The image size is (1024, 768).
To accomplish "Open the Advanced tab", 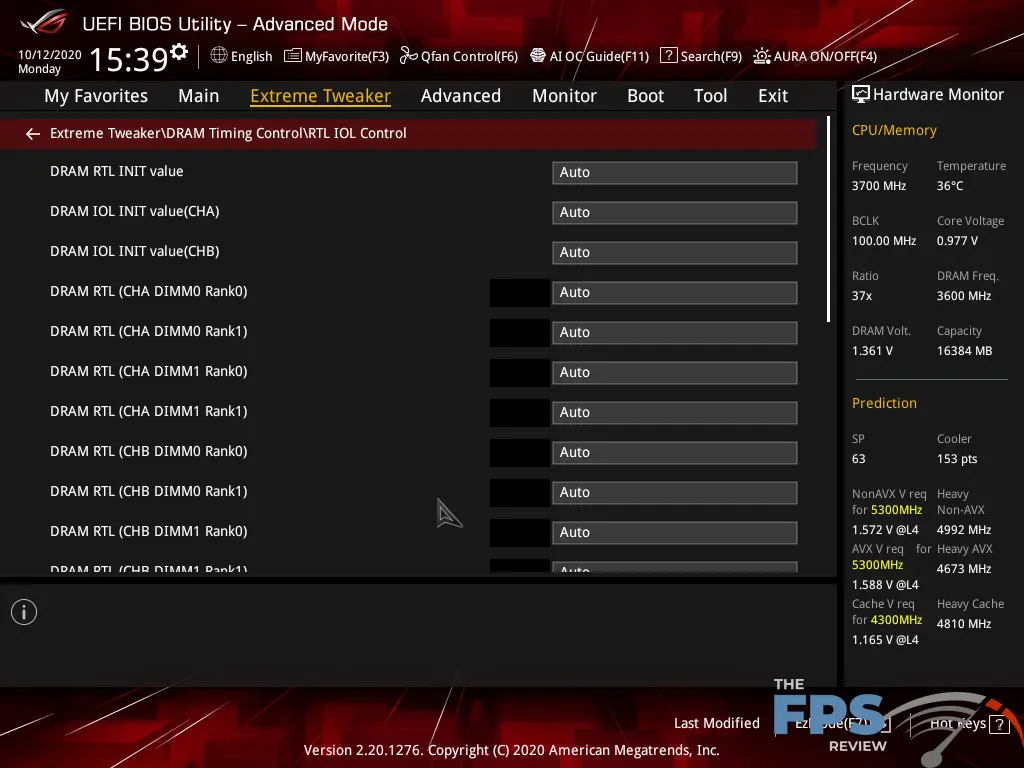I will [x=460, y=96].
